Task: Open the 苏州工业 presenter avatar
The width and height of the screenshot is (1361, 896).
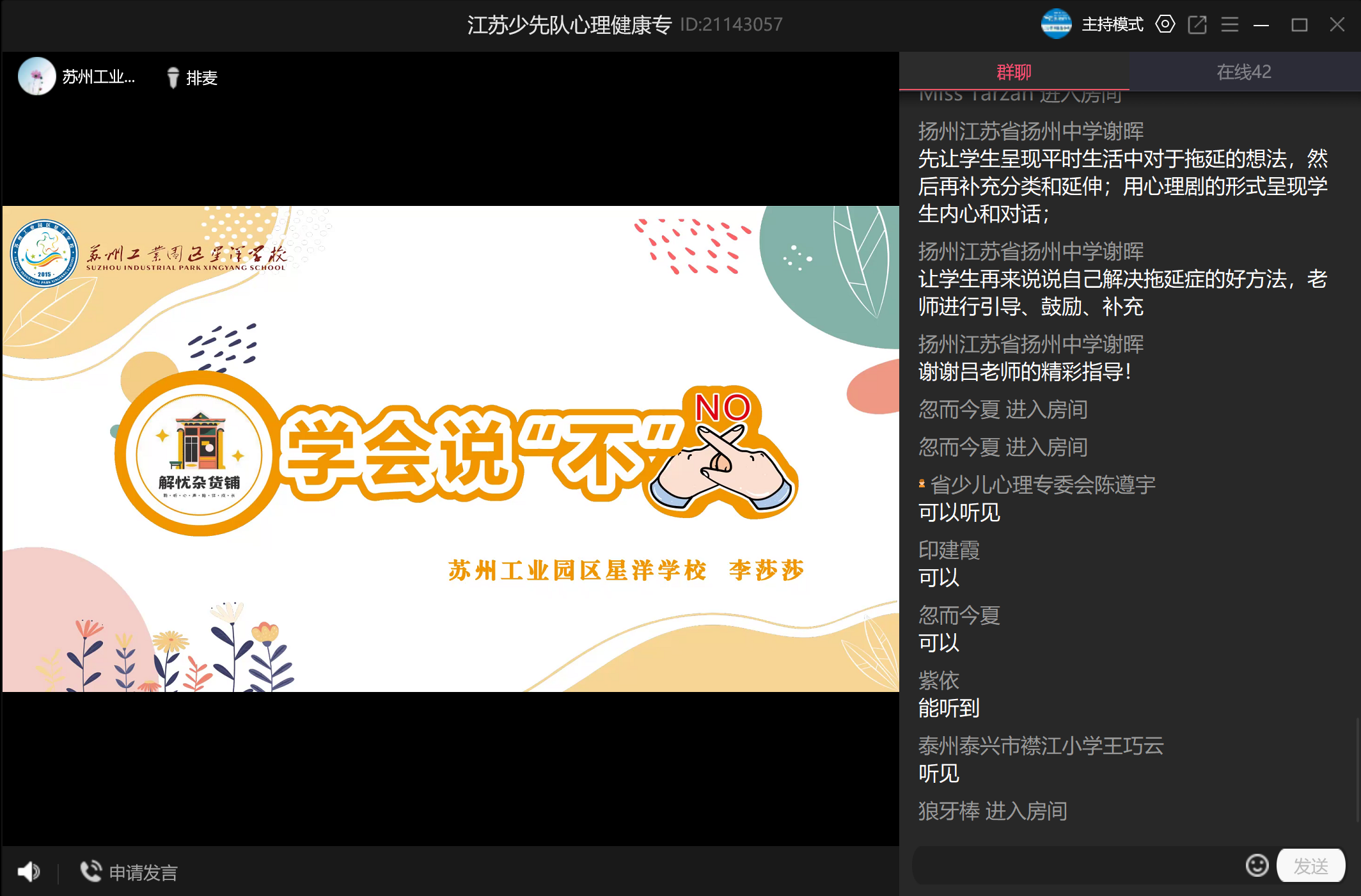Action: coord(36,77)
